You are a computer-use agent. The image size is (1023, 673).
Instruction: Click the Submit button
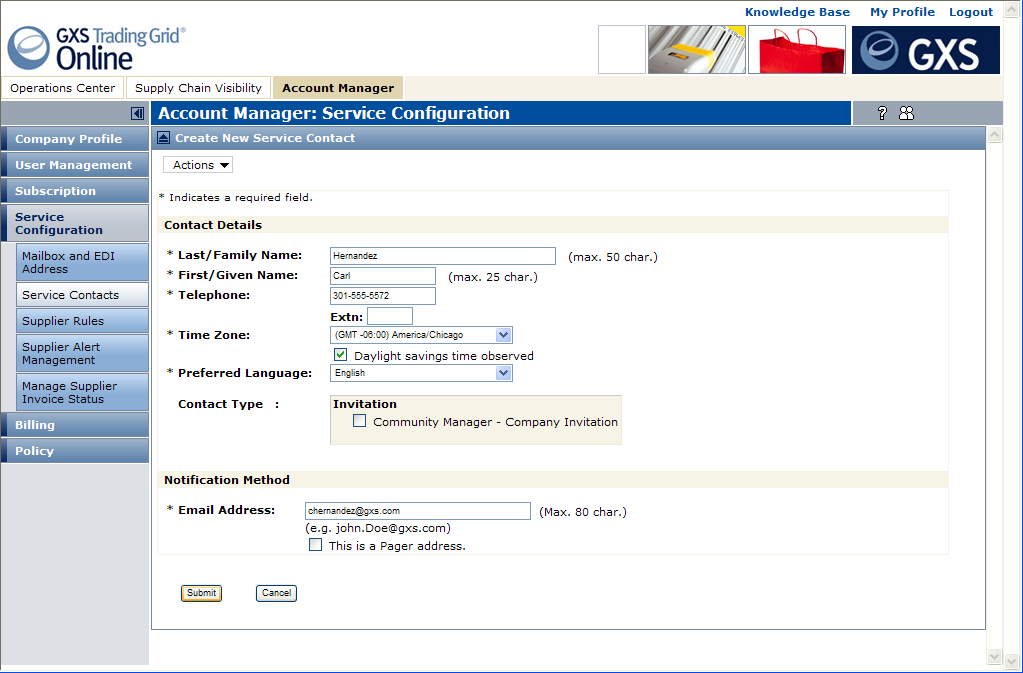(201, 593)
